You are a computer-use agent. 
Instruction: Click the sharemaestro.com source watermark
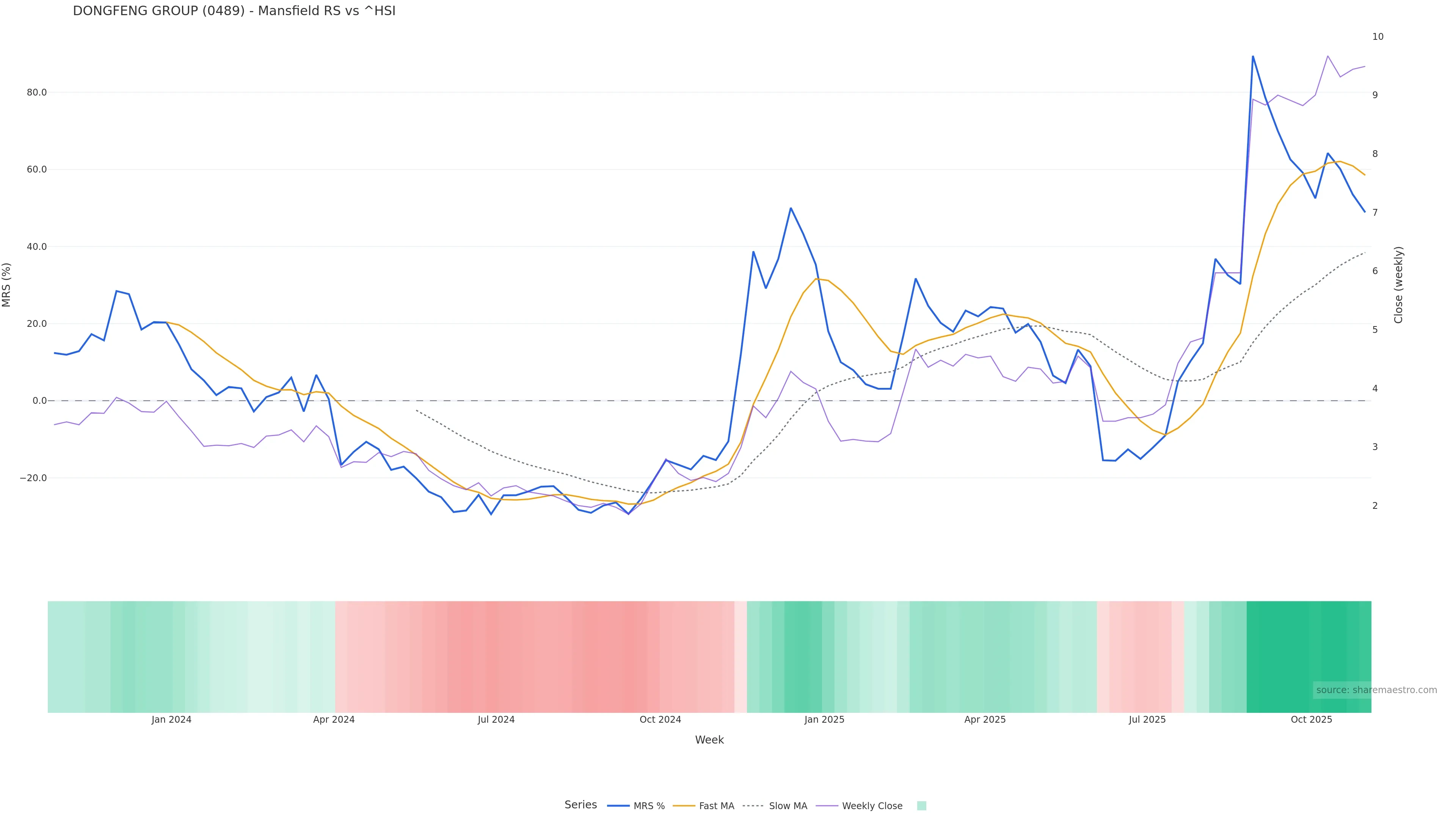coord(1376,690)
